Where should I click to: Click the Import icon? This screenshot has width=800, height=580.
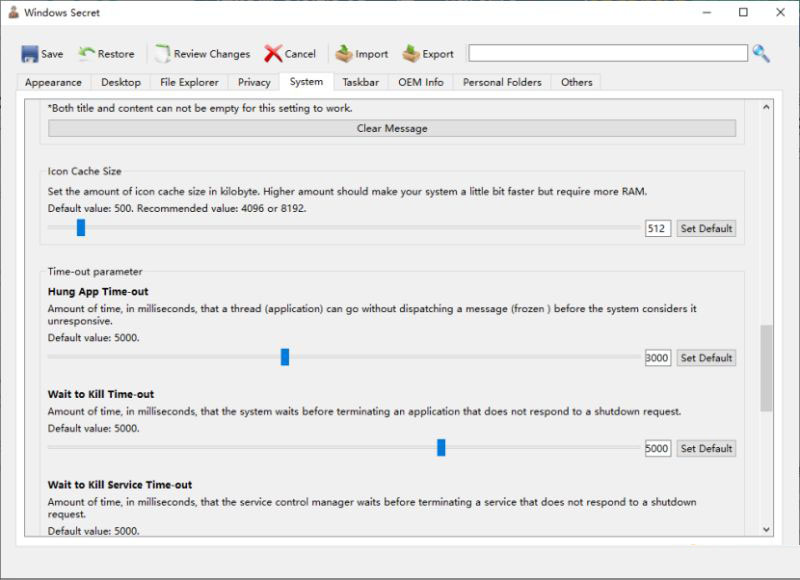(344, 54)
